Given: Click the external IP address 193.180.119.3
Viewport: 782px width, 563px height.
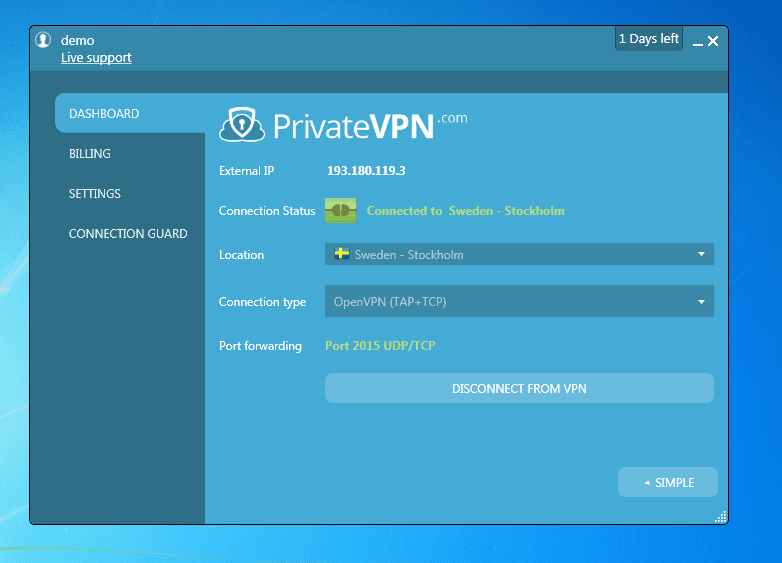Looking at the screenshot, I should 366,171.
